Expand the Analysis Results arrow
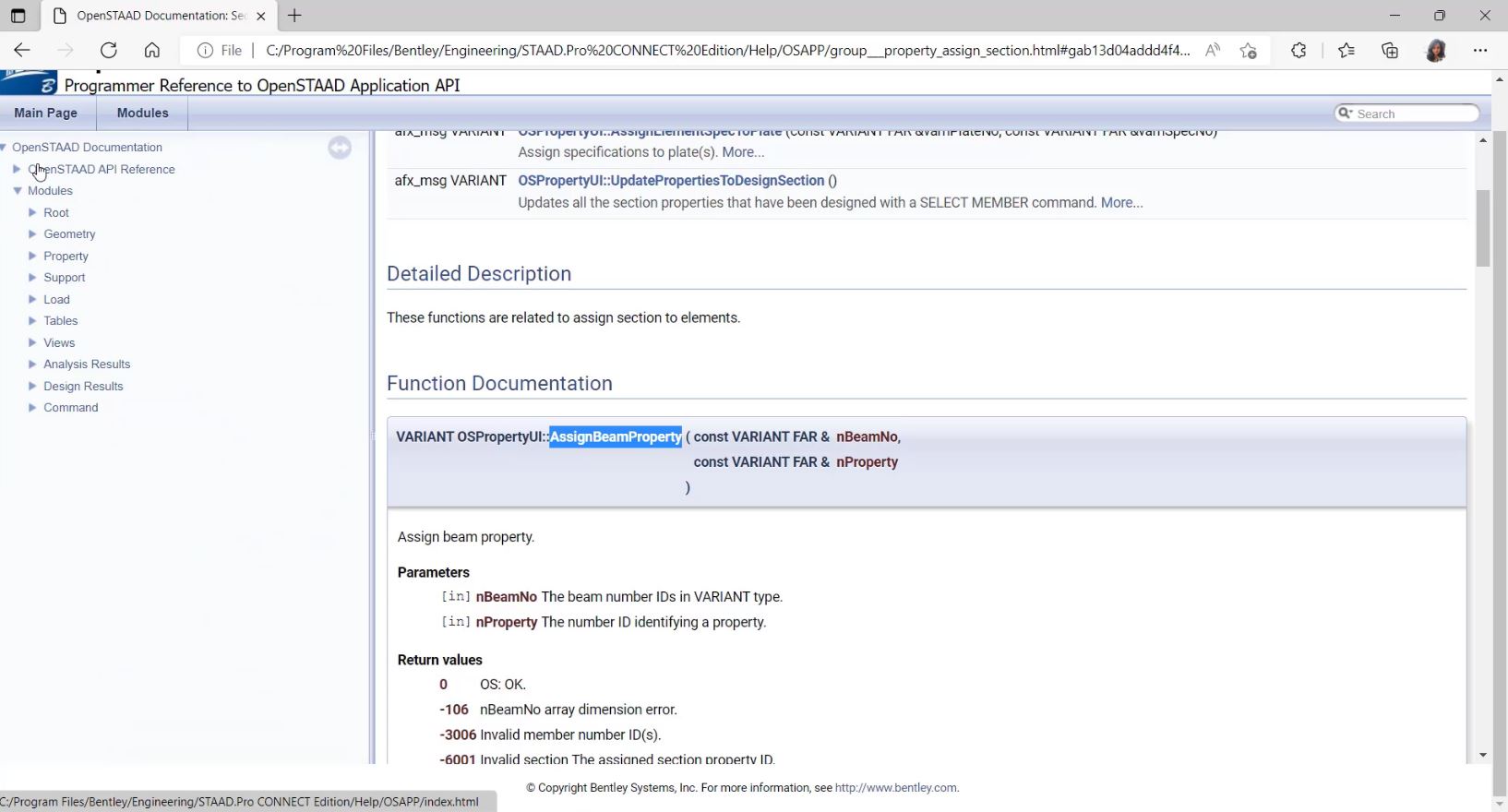 32,364
